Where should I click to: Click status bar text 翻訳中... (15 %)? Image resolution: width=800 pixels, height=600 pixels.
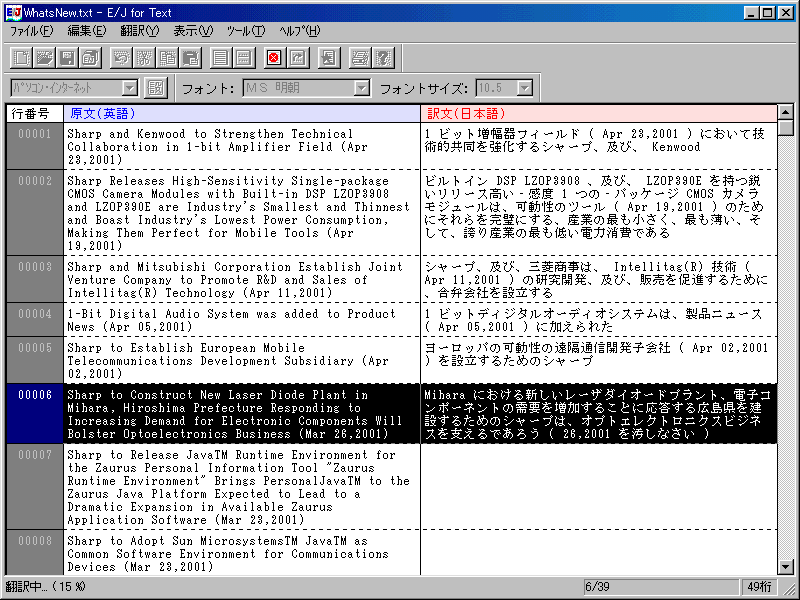coord(46,587)
